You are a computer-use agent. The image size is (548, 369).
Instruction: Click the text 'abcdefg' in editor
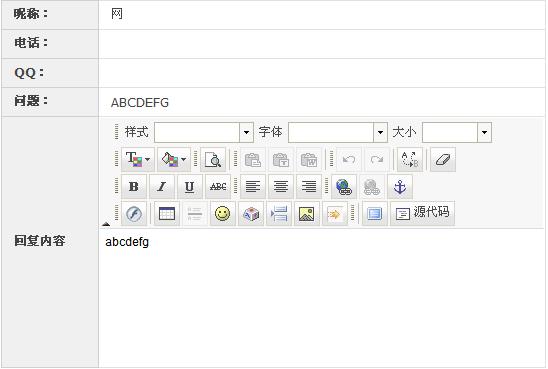[127, 242]
